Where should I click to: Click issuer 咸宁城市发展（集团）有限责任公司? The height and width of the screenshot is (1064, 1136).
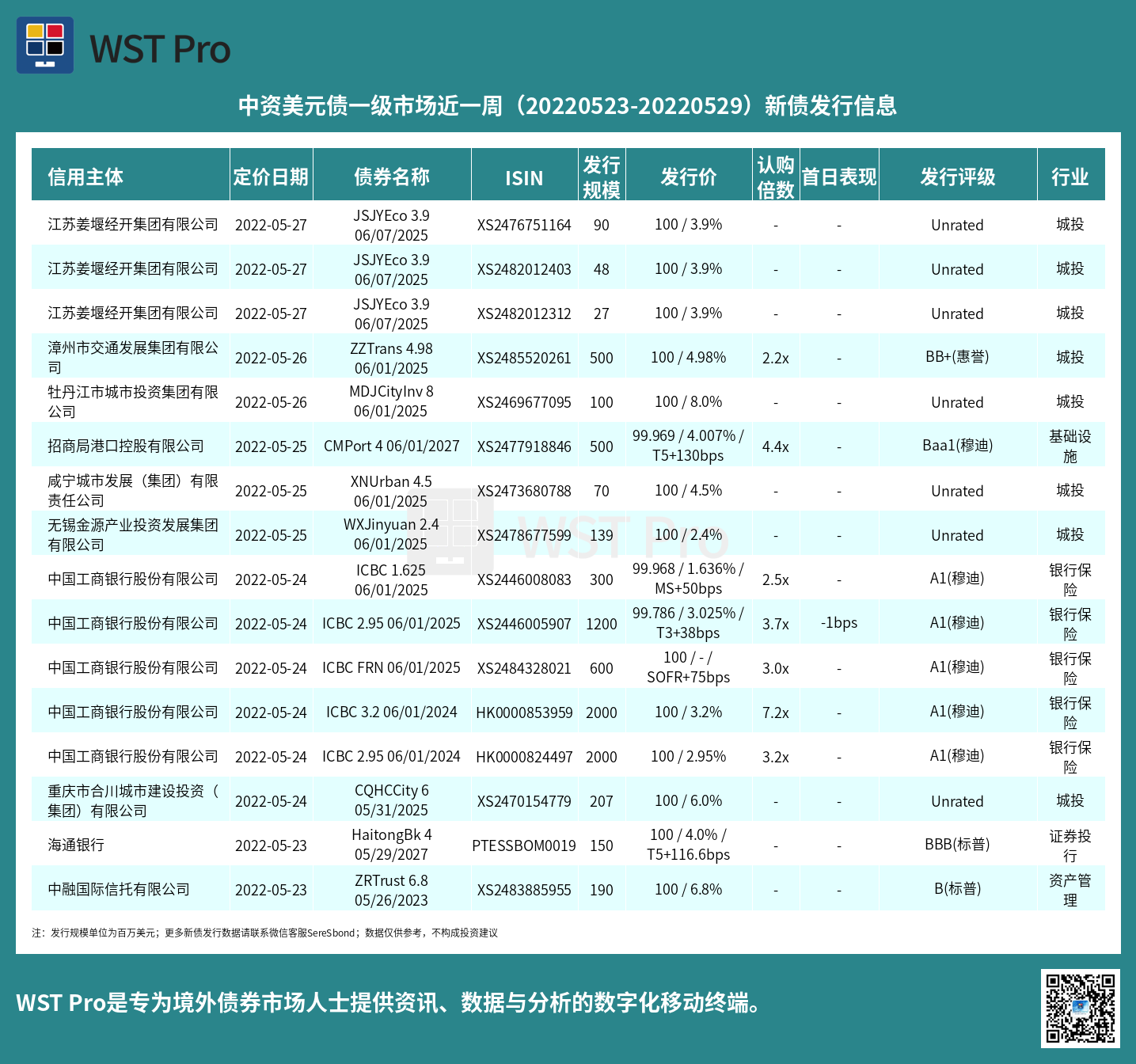(133, 491)
